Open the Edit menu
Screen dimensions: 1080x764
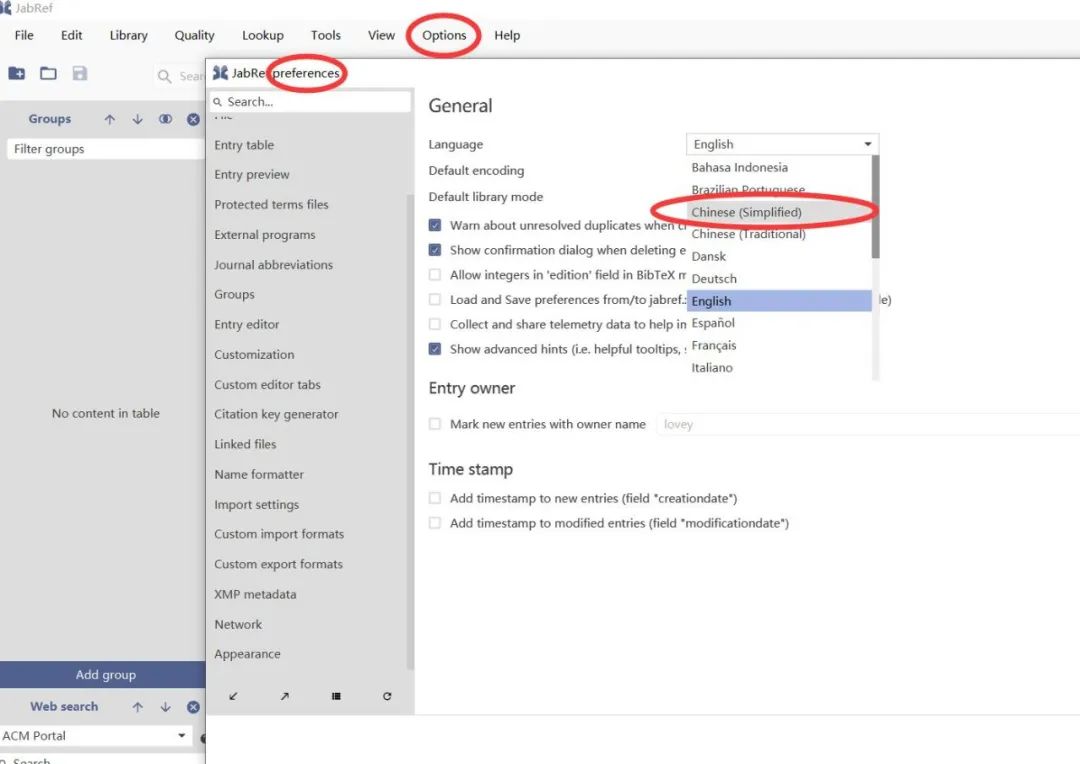72,35
